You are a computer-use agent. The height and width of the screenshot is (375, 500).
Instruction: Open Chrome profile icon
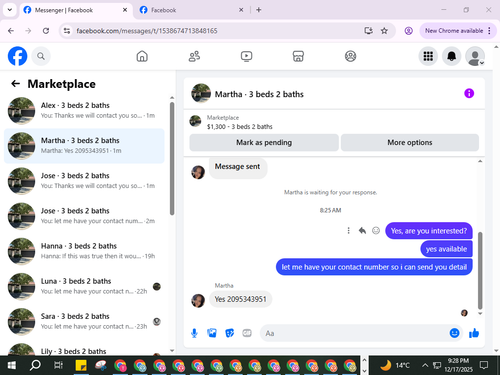(x=408, y=31)
